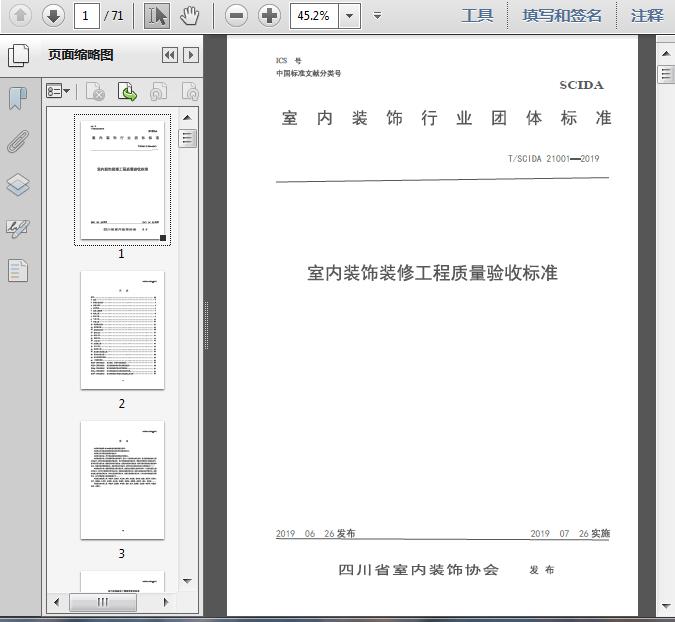
Task: Click thumbnail panel horizontal scroll right arrow
Action: [166, 602]
